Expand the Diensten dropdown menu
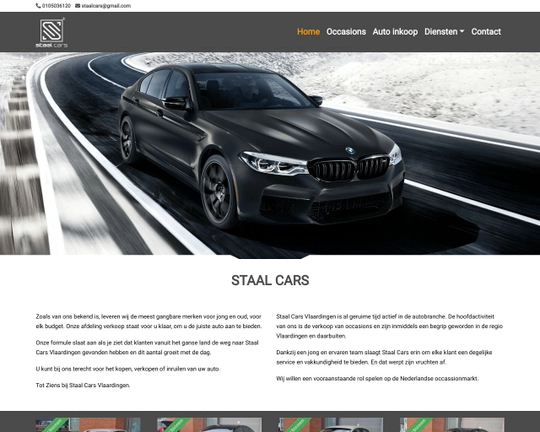The width and height of the screenshot is (540, 432). coord(444,32)
